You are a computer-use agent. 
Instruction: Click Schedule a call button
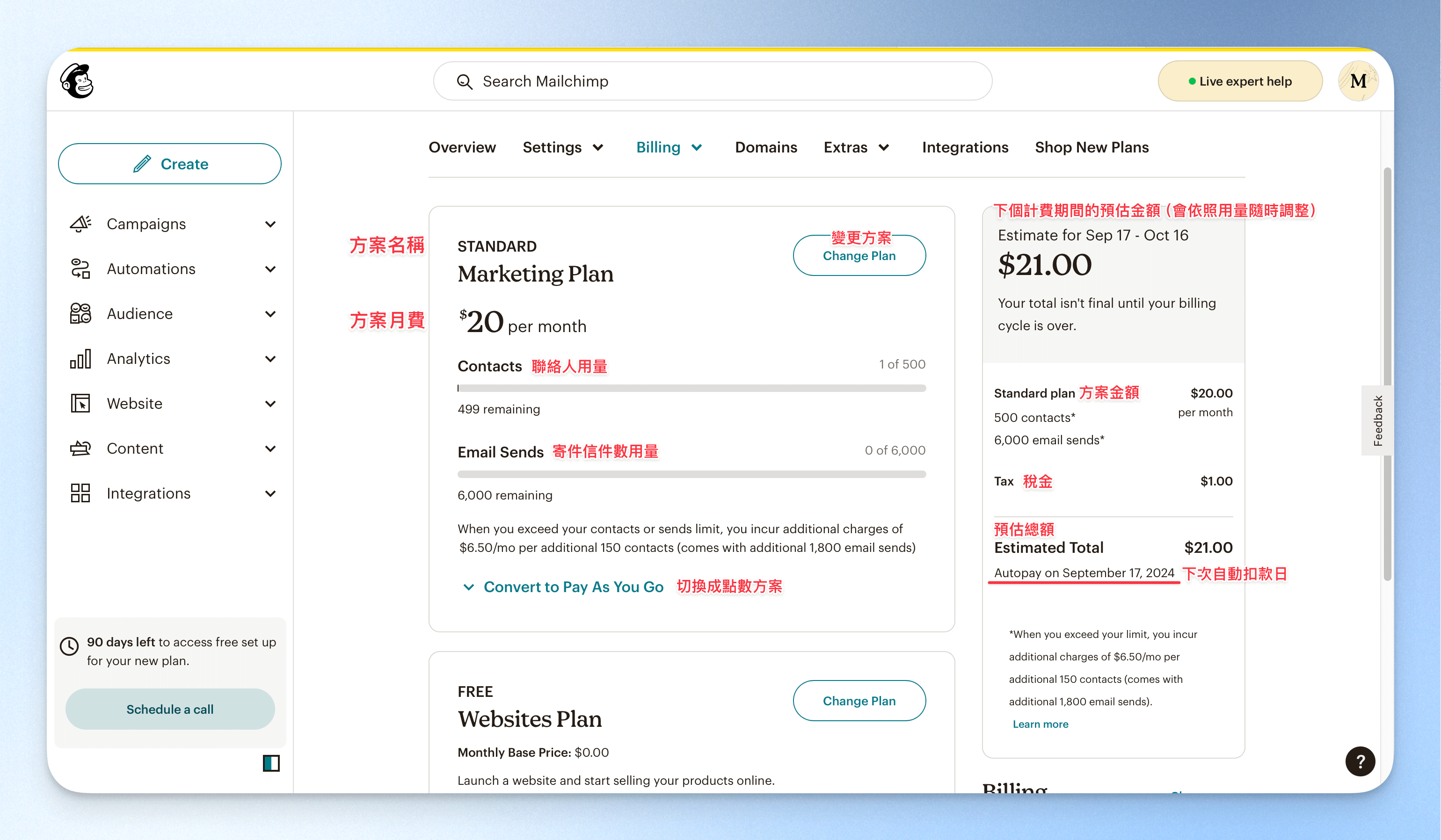170,709
